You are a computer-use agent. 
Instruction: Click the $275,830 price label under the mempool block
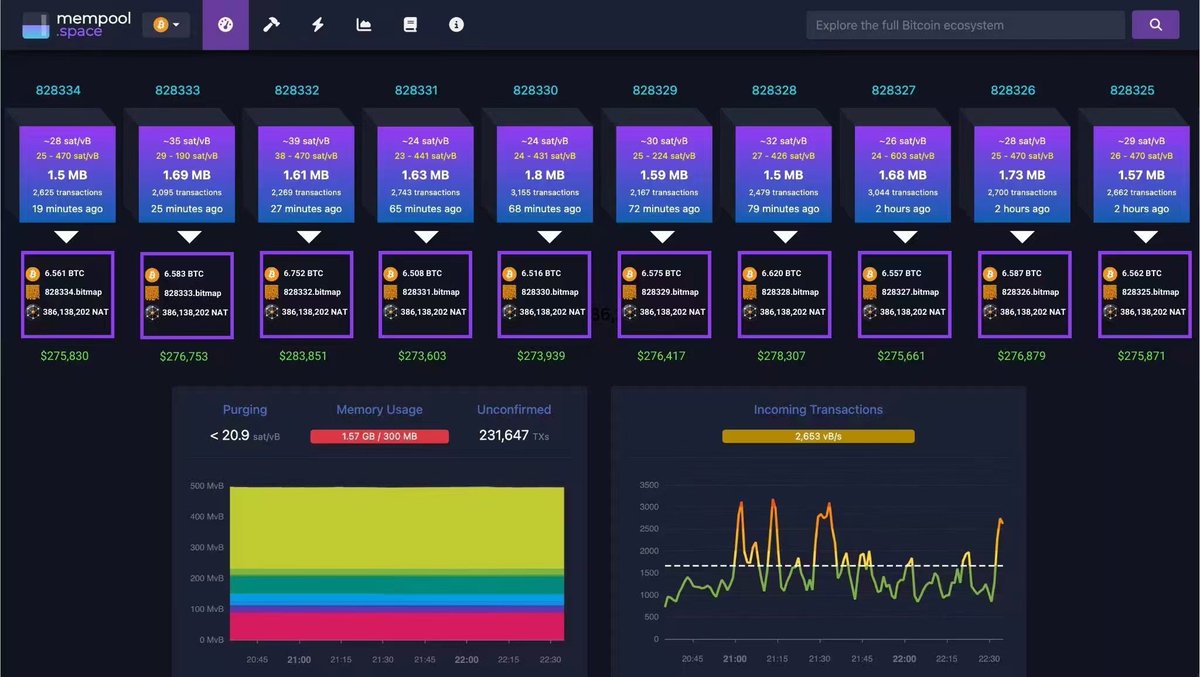tap(66, 355)
